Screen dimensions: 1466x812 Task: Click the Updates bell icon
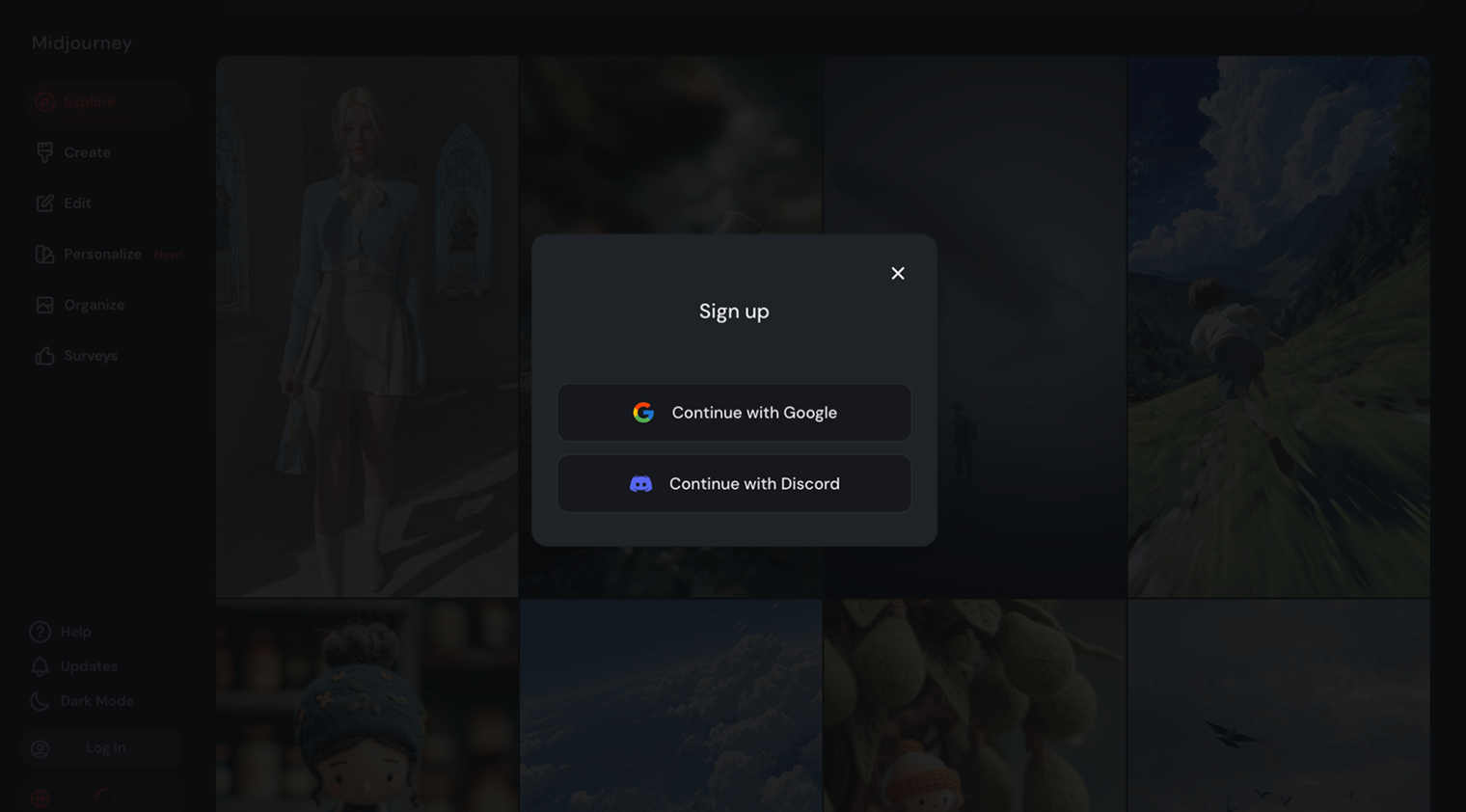pyautogui.click(x=40, y=666)
